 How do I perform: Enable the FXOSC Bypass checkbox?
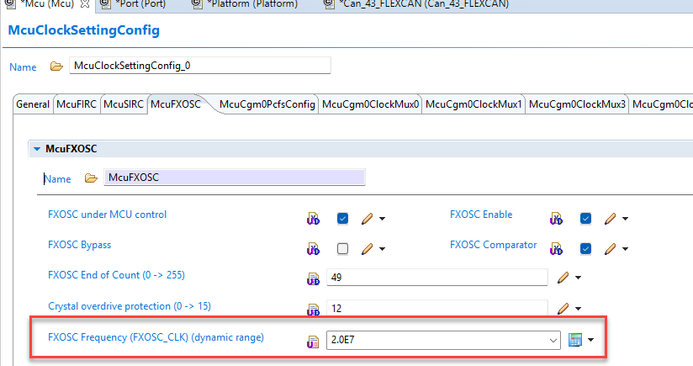343,249
